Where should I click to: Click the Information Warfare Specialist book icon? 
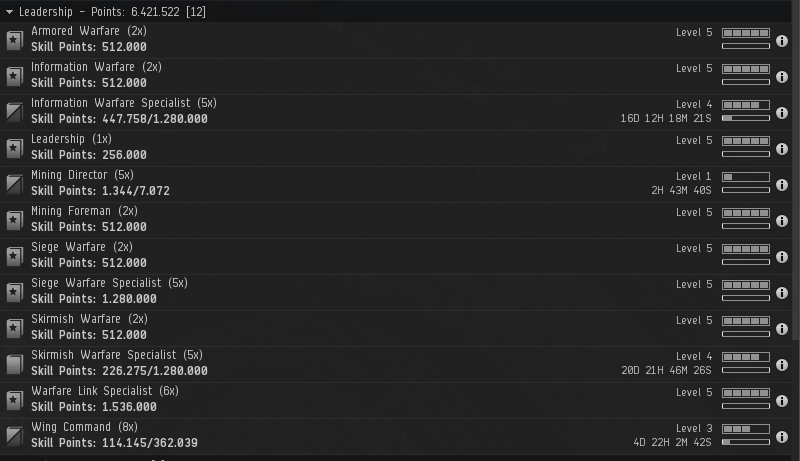point(14,112)
